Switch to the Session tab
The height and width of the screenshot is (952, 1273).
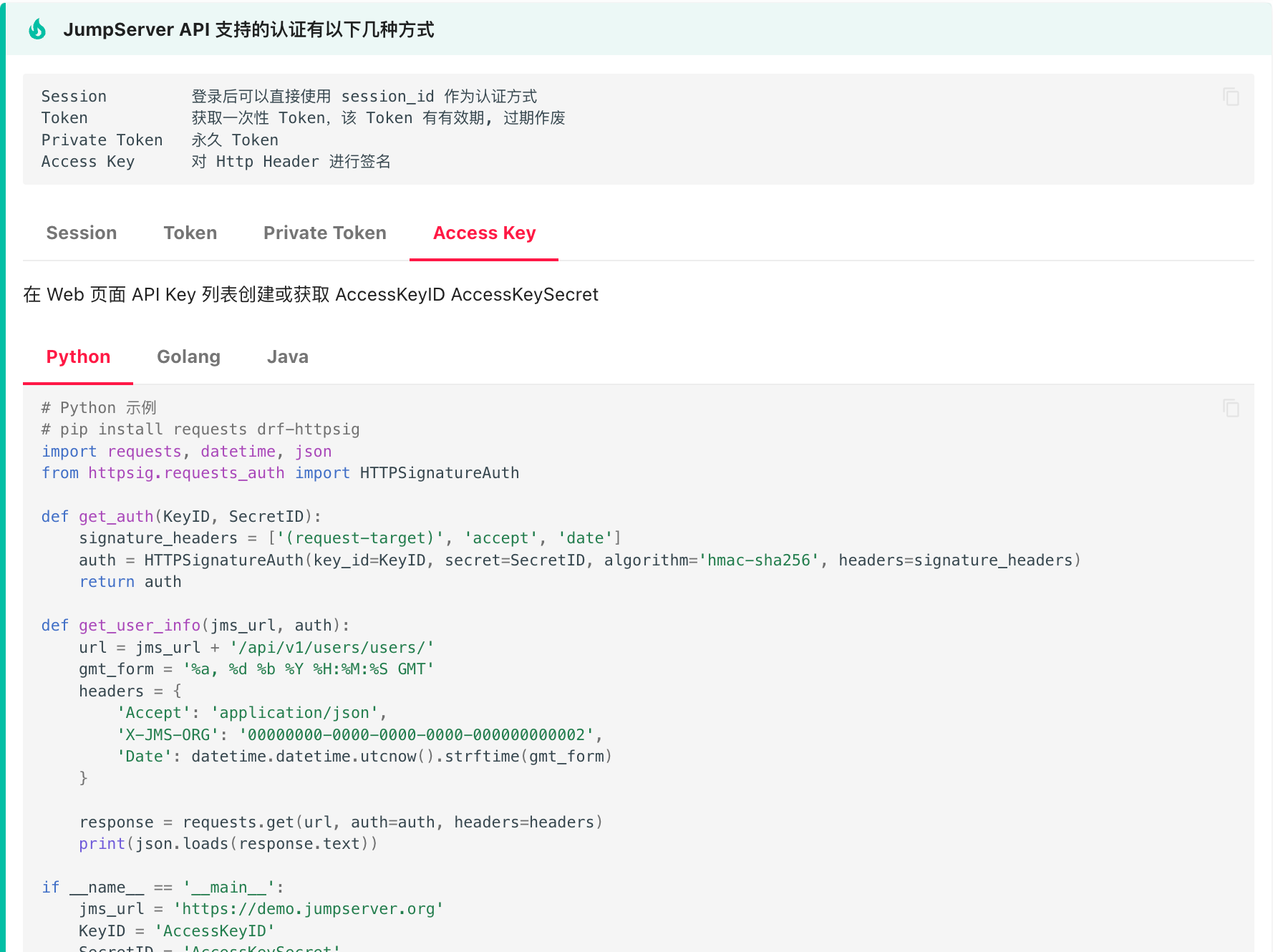[x=82, y=233]
